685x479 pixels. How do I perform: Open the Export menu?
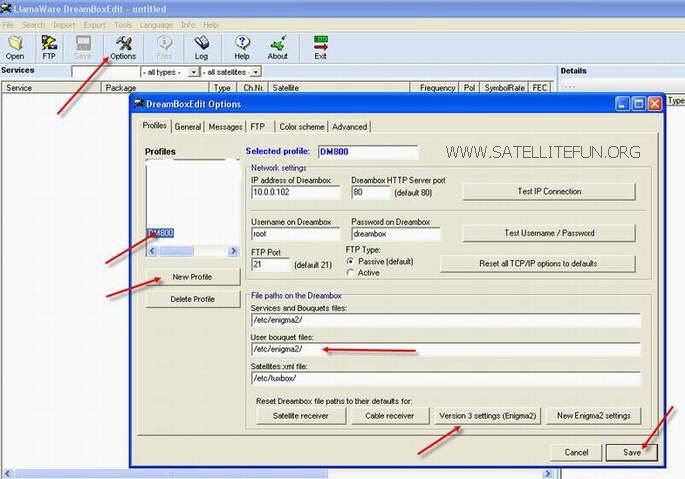pos(95,25)
